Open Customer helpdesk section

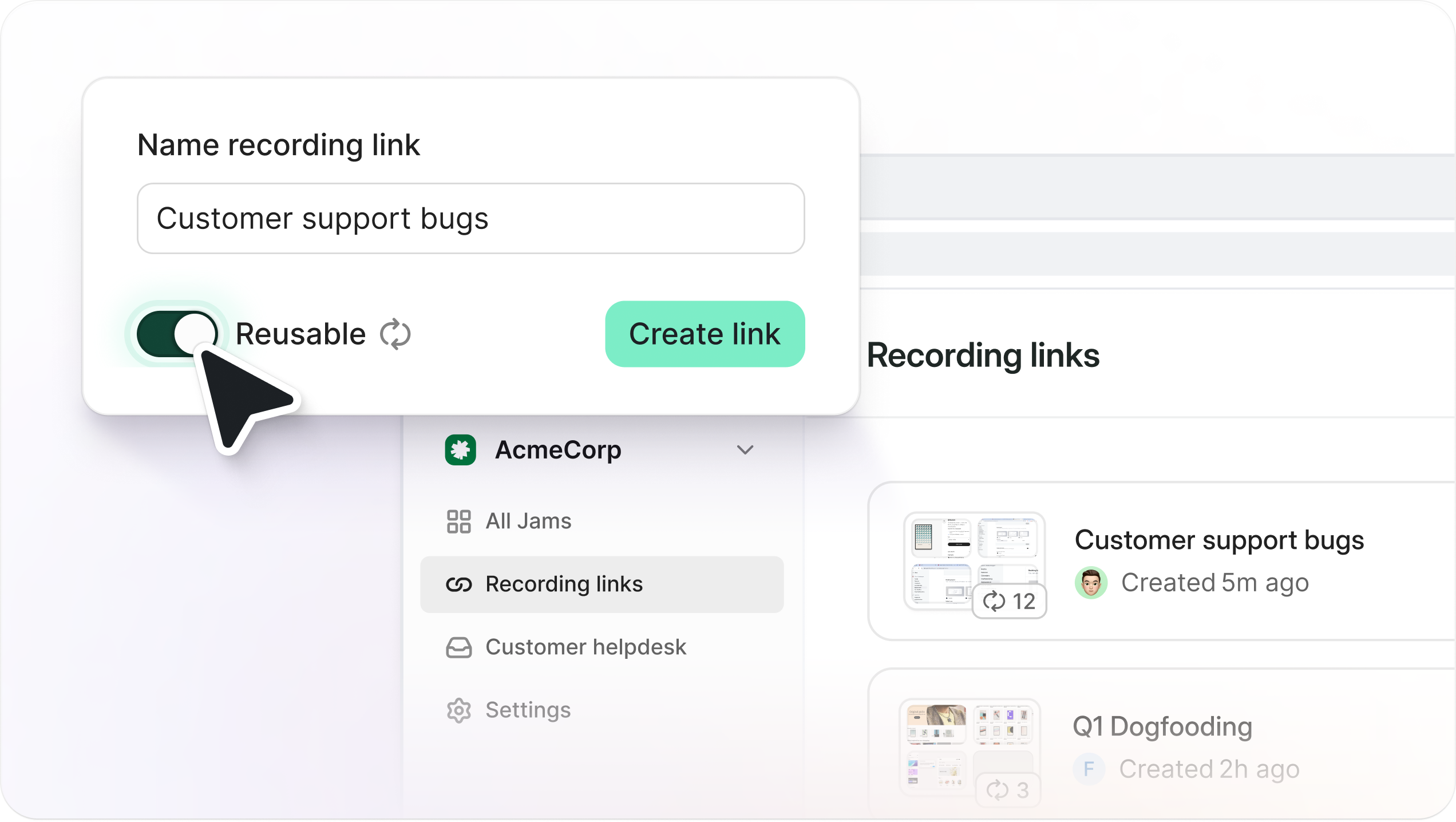point(585,647)
